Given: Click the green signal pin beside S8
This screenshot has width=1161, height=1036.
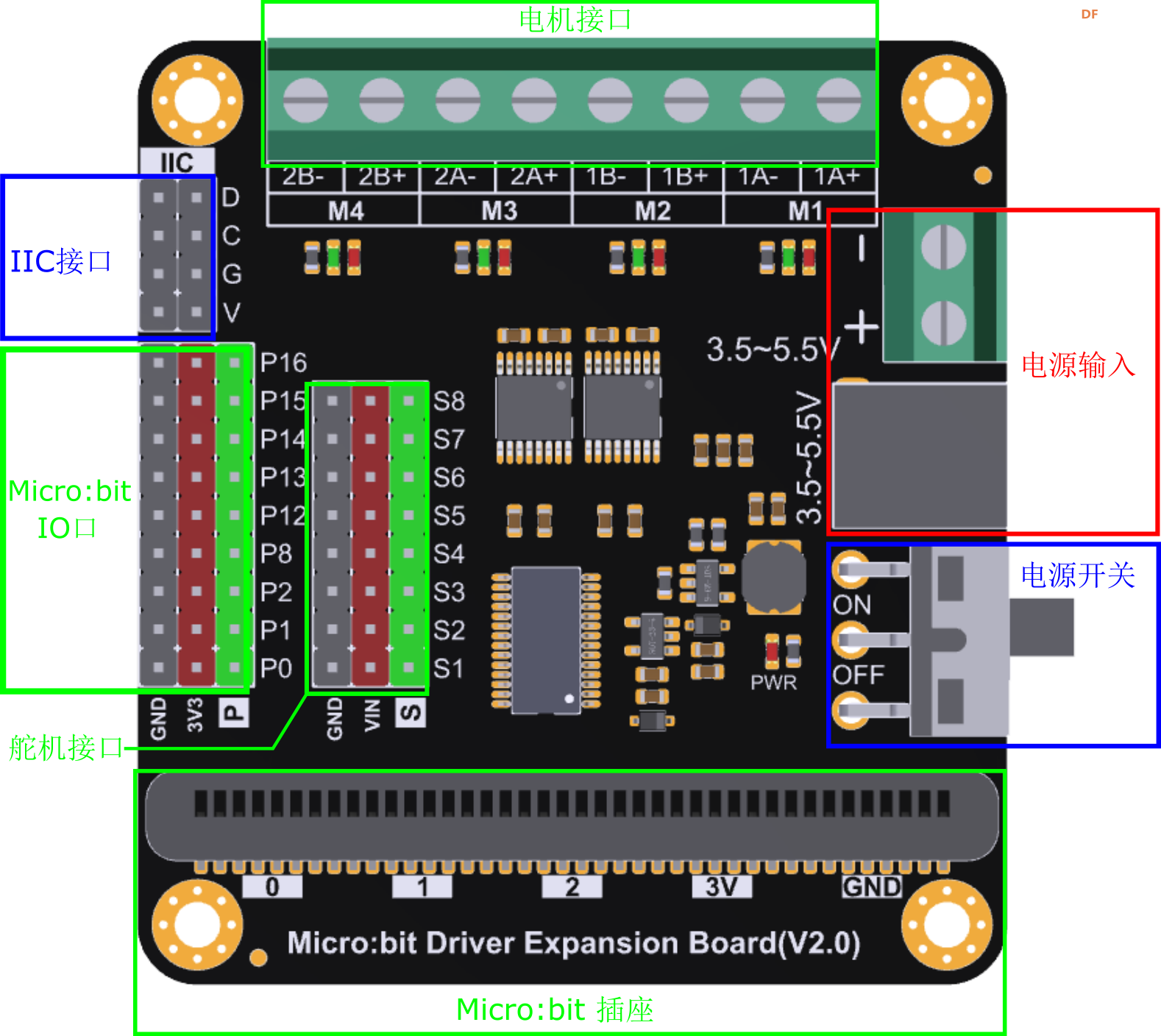Looking at the screenshot, I should tap(408, 401).
